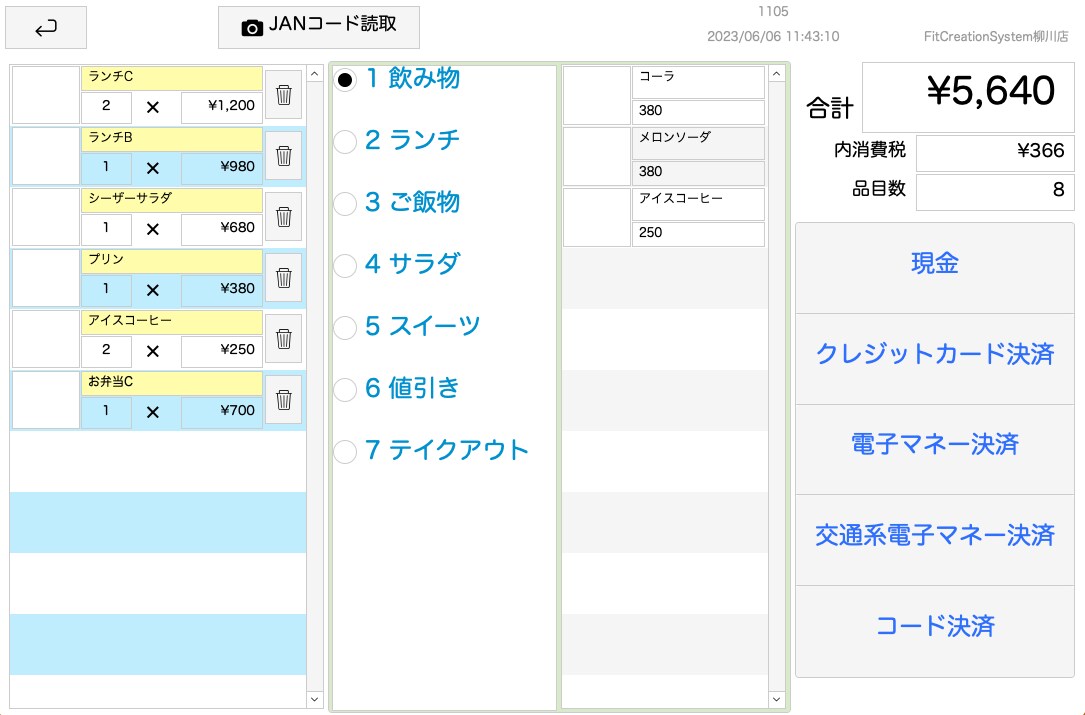Choose 交通系電子マネー決済 payment

click(x=935, y=540)
